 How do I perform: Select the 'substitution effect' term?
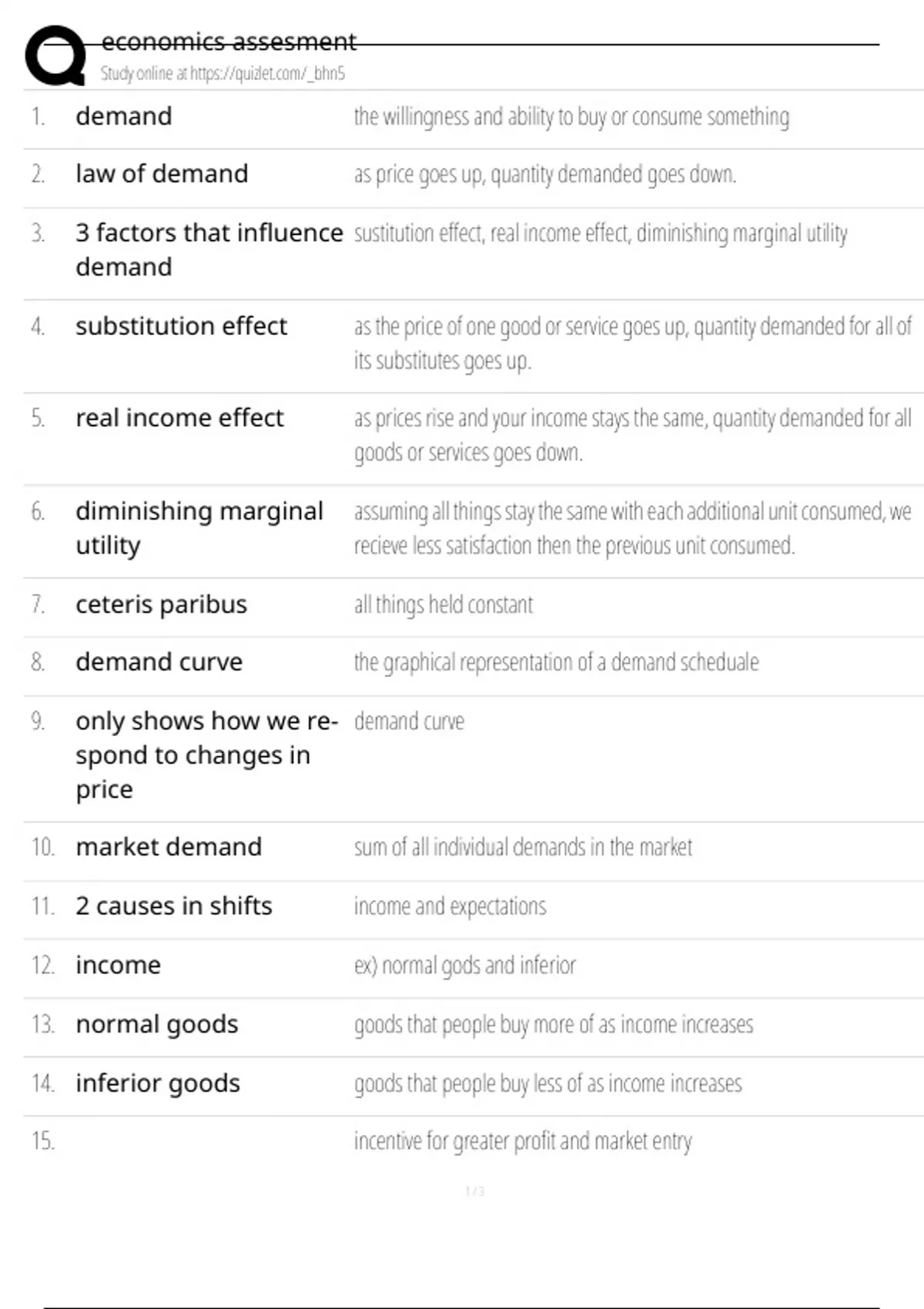(181, 326)
